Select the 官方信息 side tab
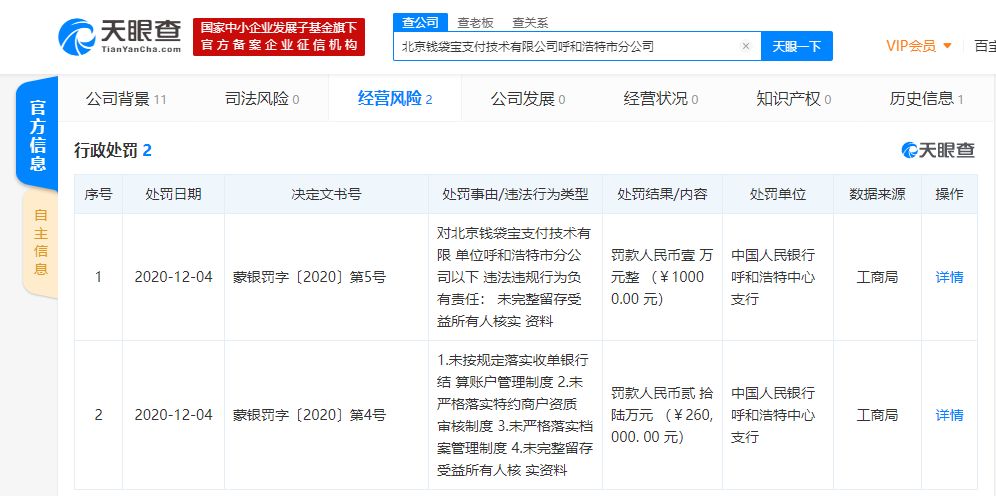This screenshot has height=496, width=996. pyautogui.click(x=38, y=135)
